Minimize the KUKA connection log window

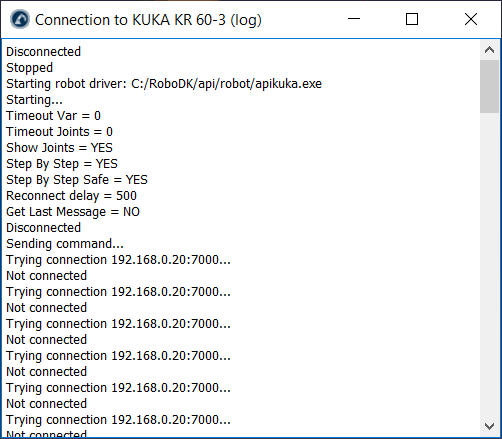[354, 19]
